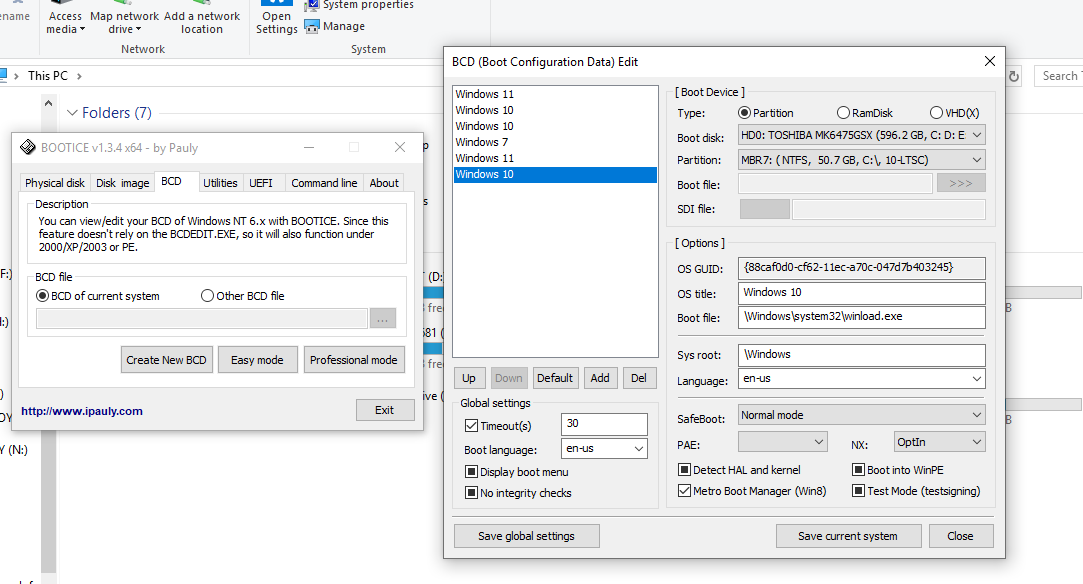Open the Language dropdown in Options
The width and height of the screenshot is (1083, 584).
(x=861, y=378)
